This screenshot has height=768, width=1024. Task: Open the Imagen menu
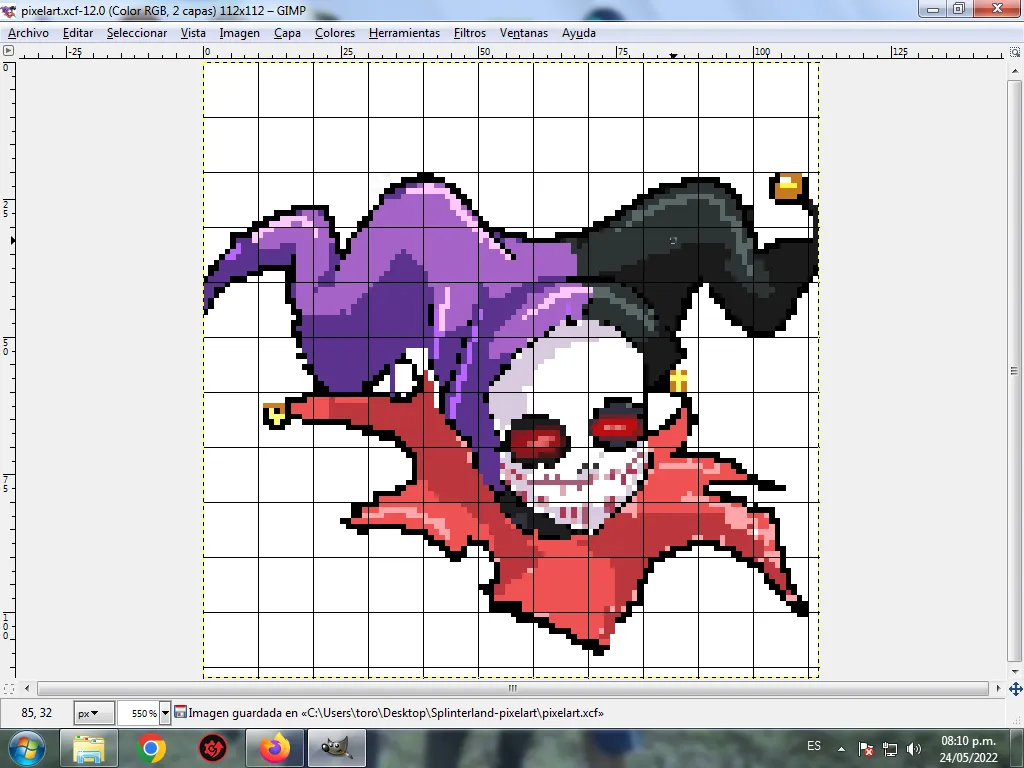[x=239, y=33]
